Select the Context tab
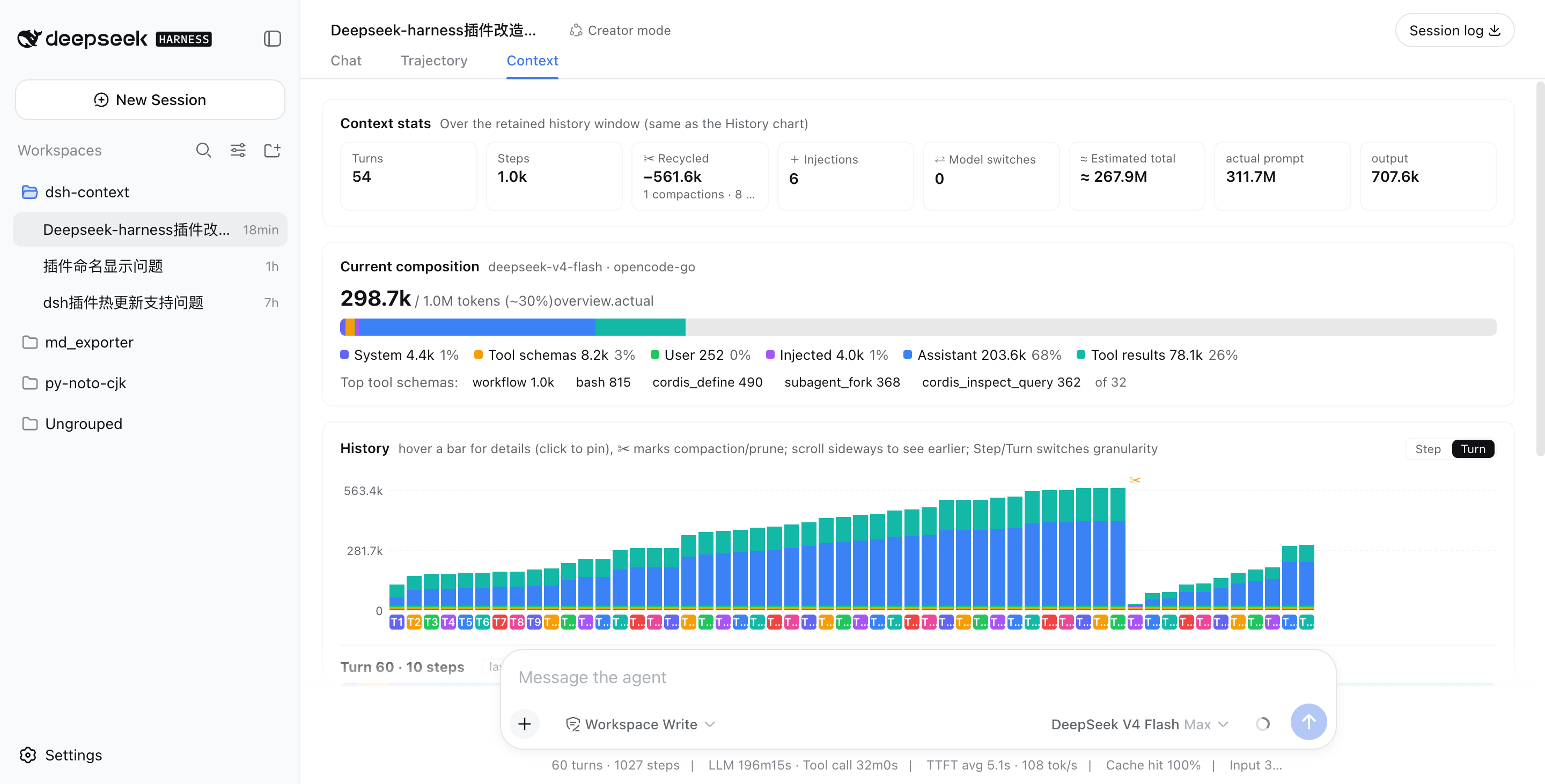 click(x=532, y=61)
